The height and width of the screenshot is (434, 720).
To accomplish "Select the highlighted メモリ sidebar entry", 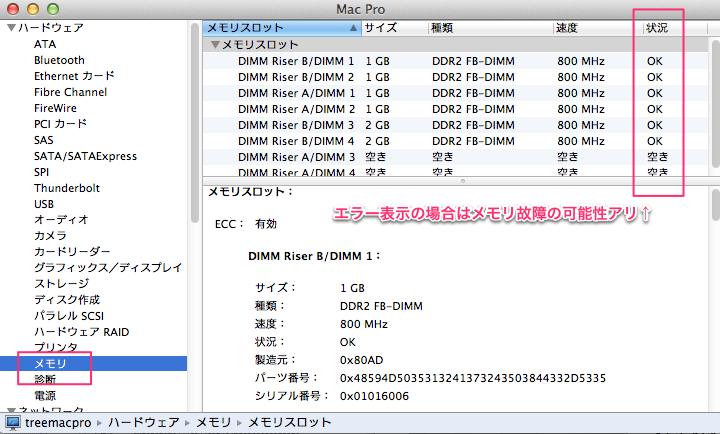I will (x=93, y=363).
